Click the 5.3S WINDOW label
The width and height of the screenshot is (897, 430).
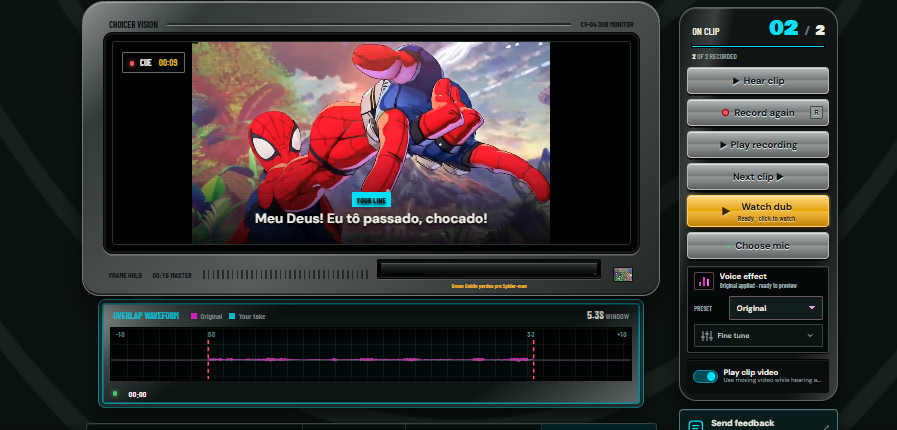coord(608,316)
